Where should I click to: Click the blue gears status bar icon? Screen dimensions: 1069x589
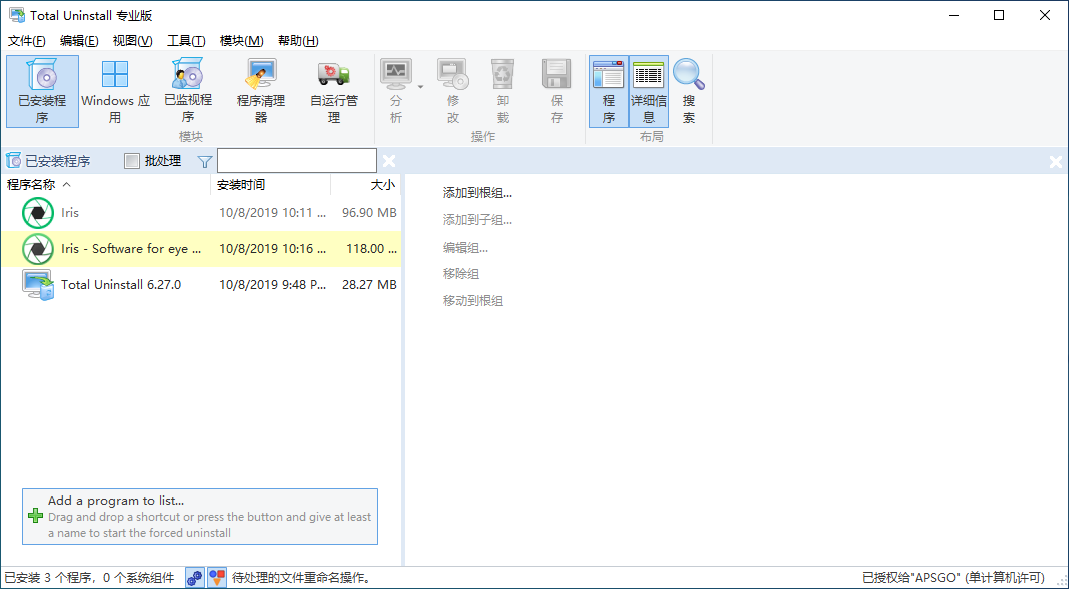tap(194, 578)
